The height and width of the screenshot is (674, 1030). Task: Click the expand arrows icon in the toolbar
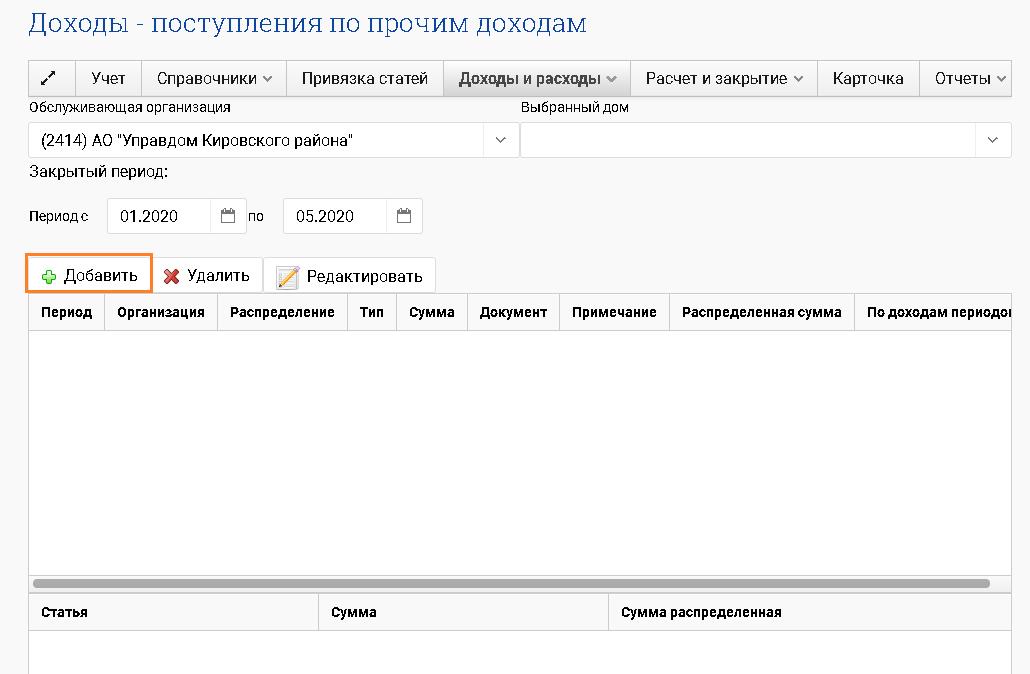50,77
